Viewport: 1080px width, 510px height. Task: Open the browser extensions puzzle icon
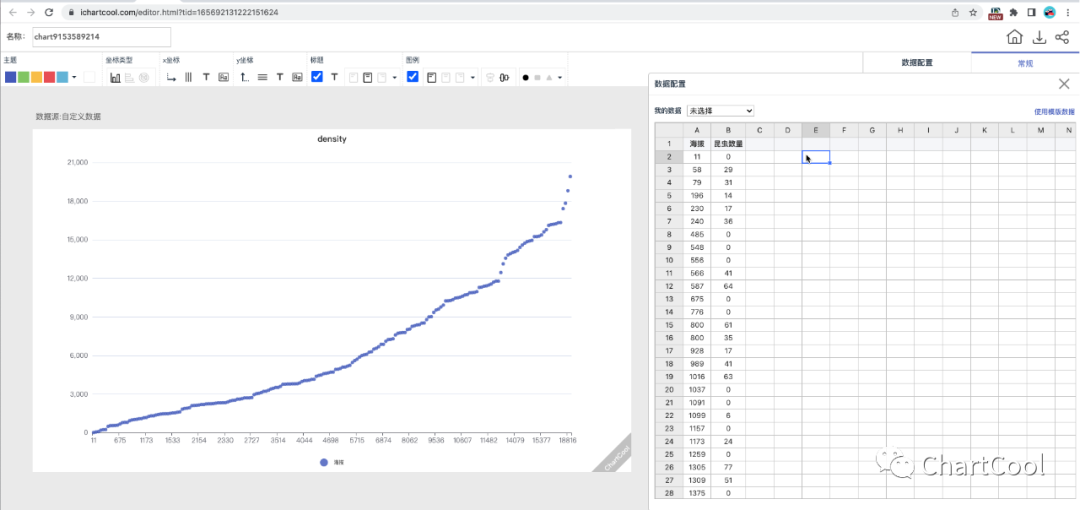click(1014, 12)
